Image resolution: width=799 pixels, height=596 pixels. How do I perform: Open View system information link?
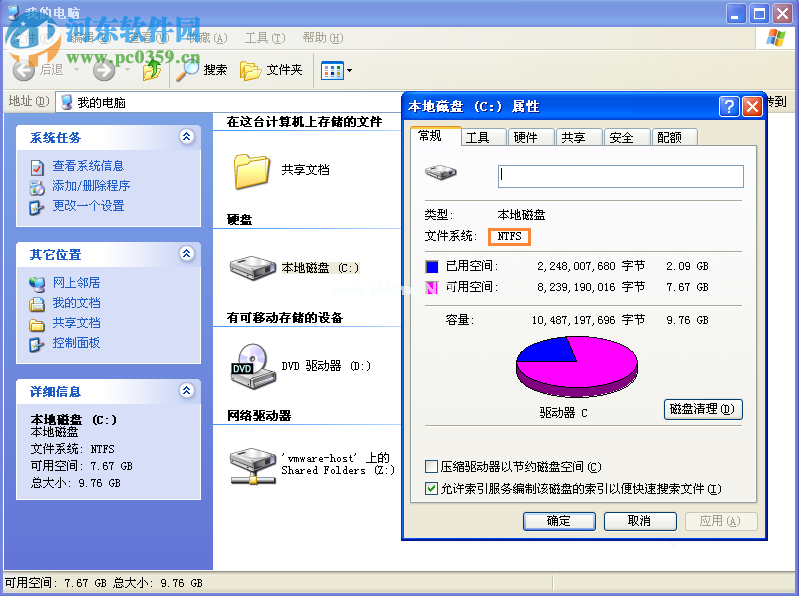[88, 166]
